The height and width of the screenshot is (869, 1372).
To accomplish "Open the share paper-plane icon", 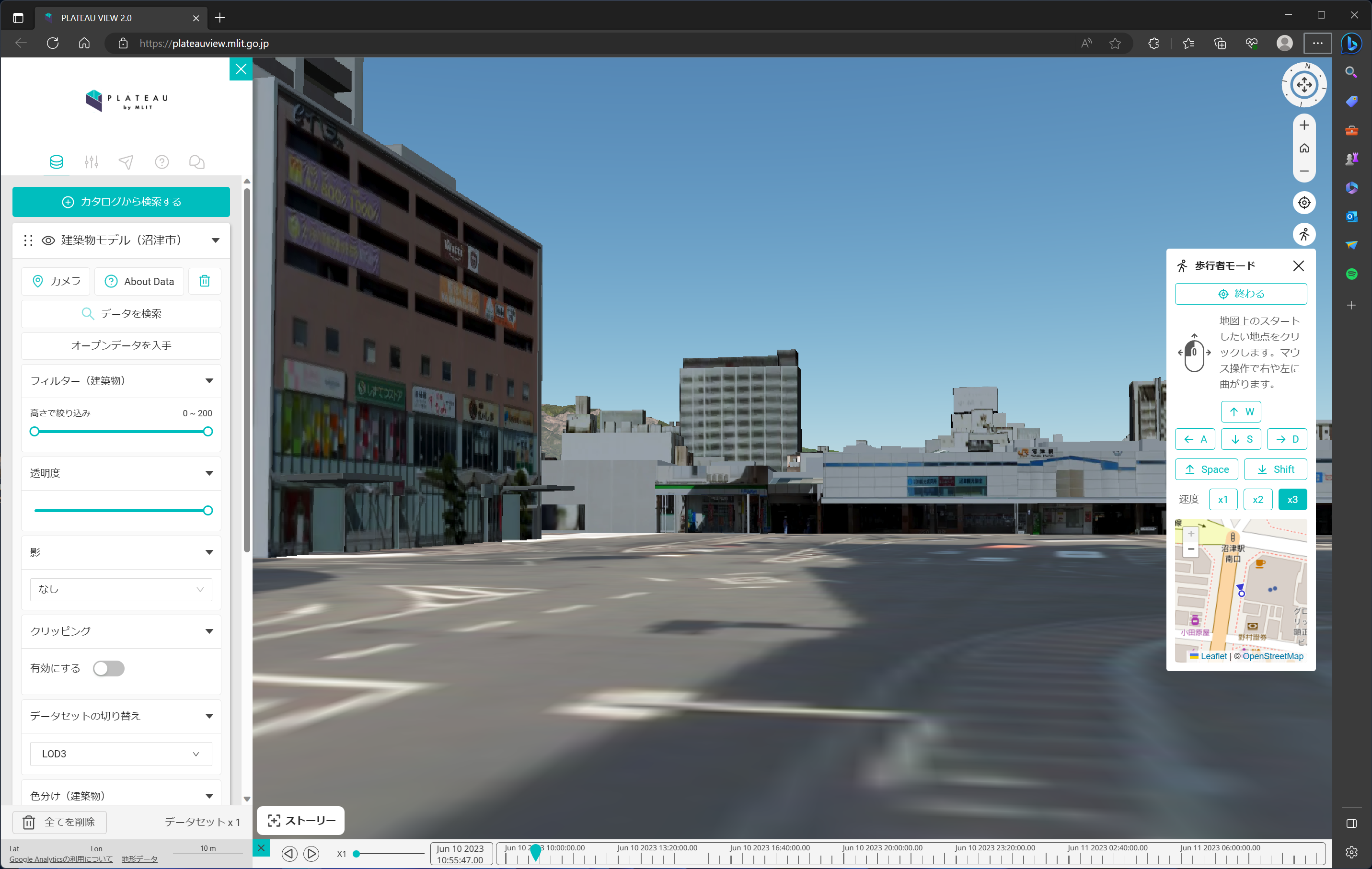I will 127,162.
